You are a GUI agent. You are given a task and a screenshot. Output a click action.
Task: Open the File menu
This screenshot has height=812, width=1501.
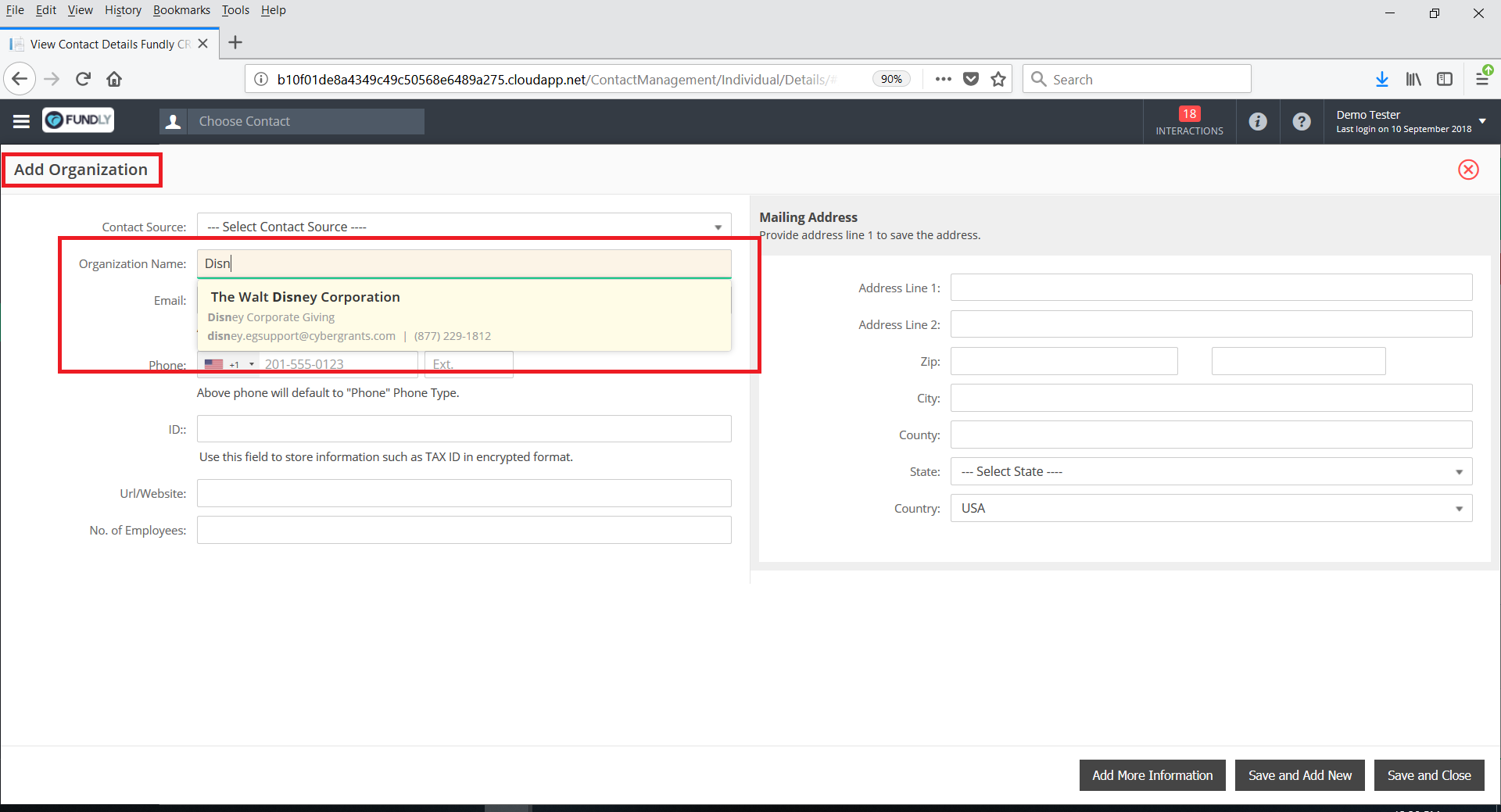15,10
